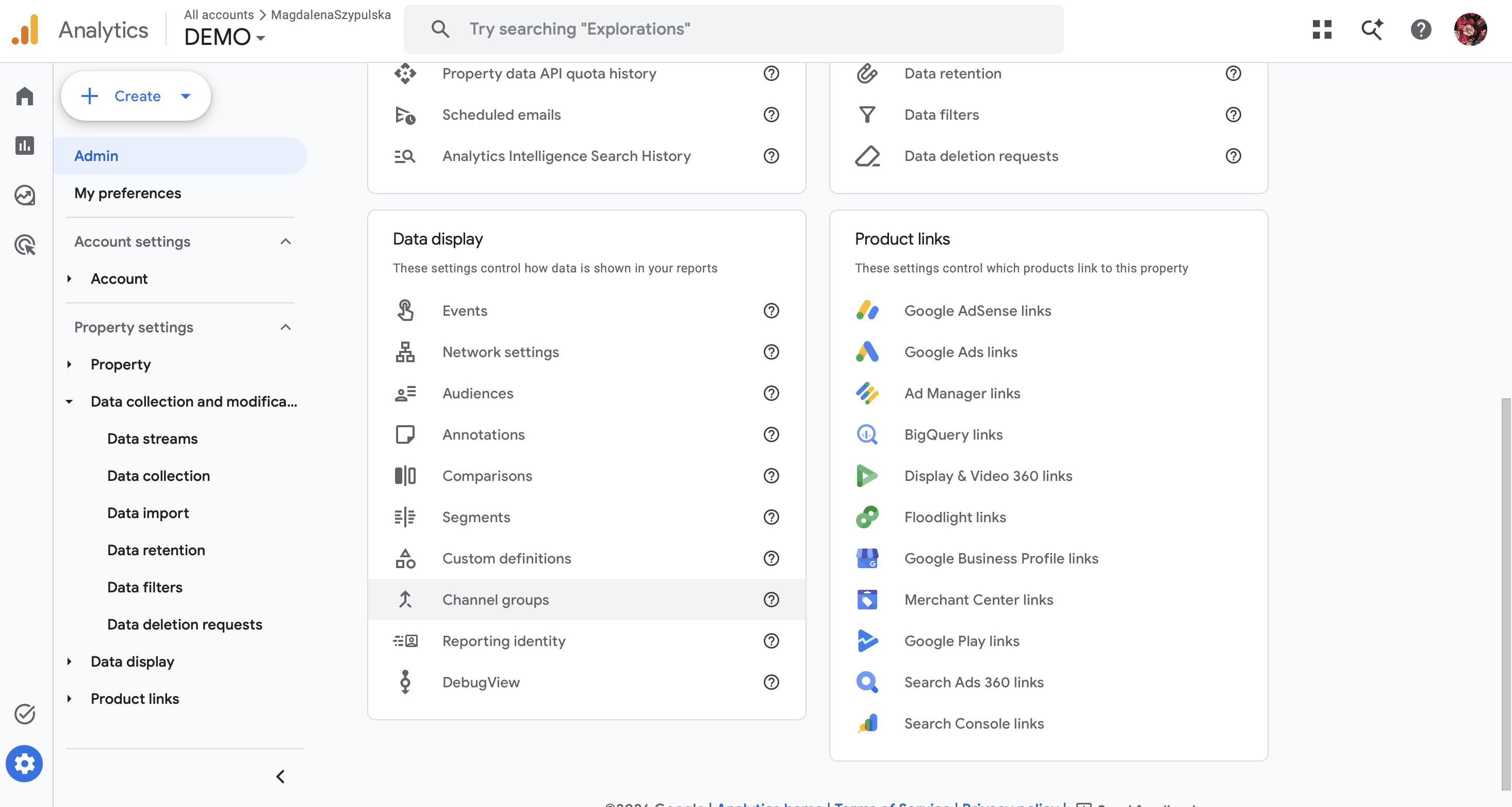Click help icon next to Custom definitions
The image size is (1512, 807).
[771, 558]
